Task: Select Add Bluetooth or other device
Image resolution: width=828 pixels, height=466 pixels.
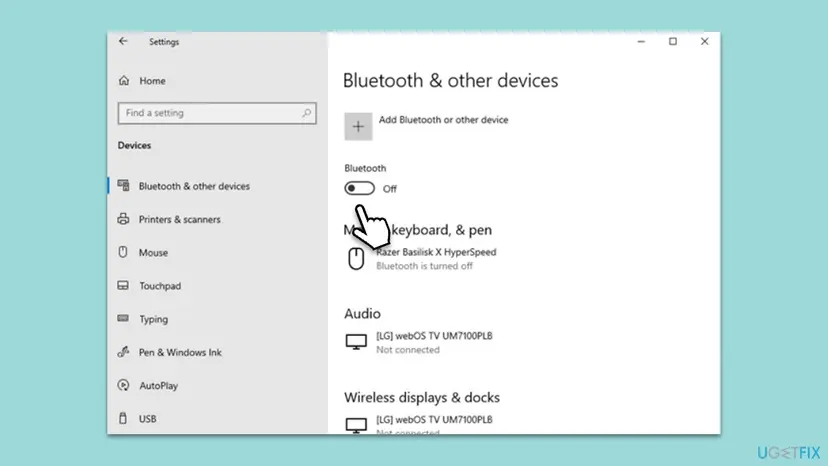Action: coord(444,120)
